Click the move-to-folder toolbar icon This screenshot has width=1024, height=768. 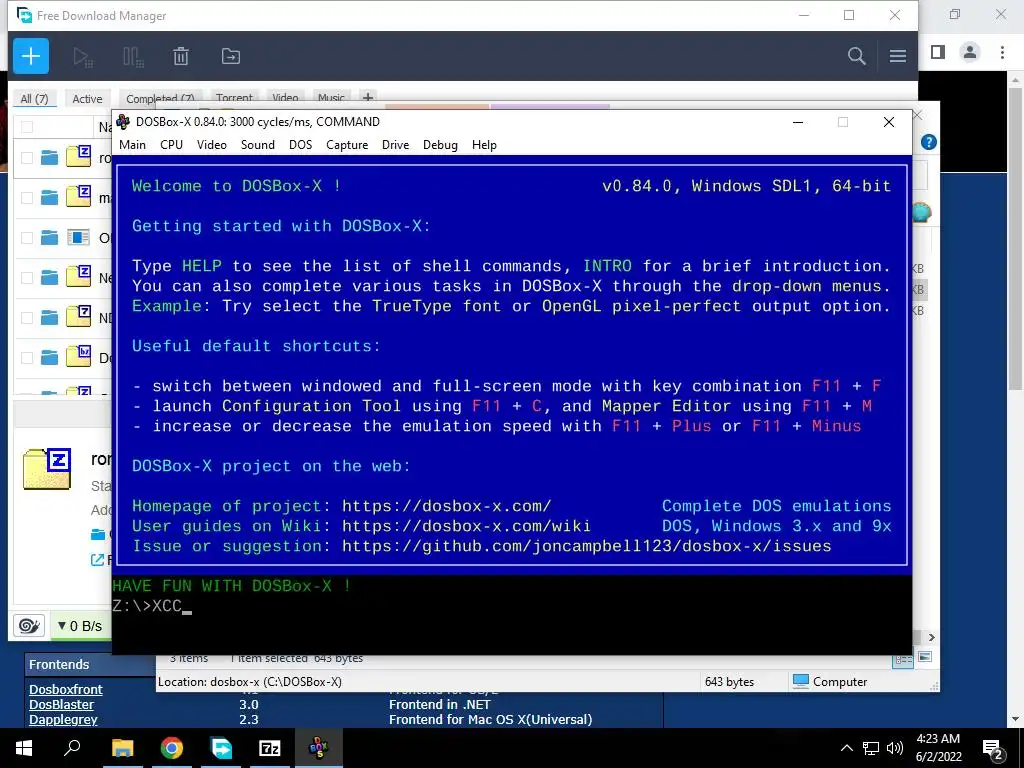coord(231,56)
